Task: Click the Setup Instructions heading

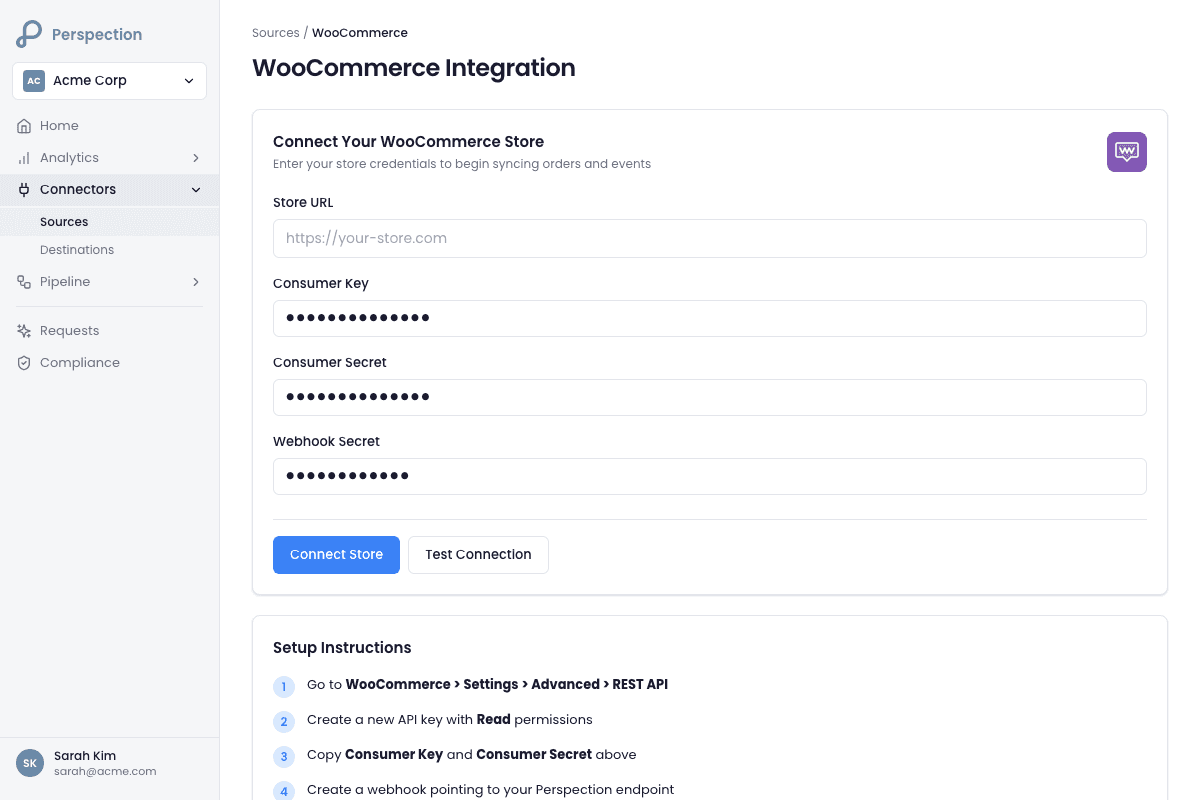Action: (342, 648)
